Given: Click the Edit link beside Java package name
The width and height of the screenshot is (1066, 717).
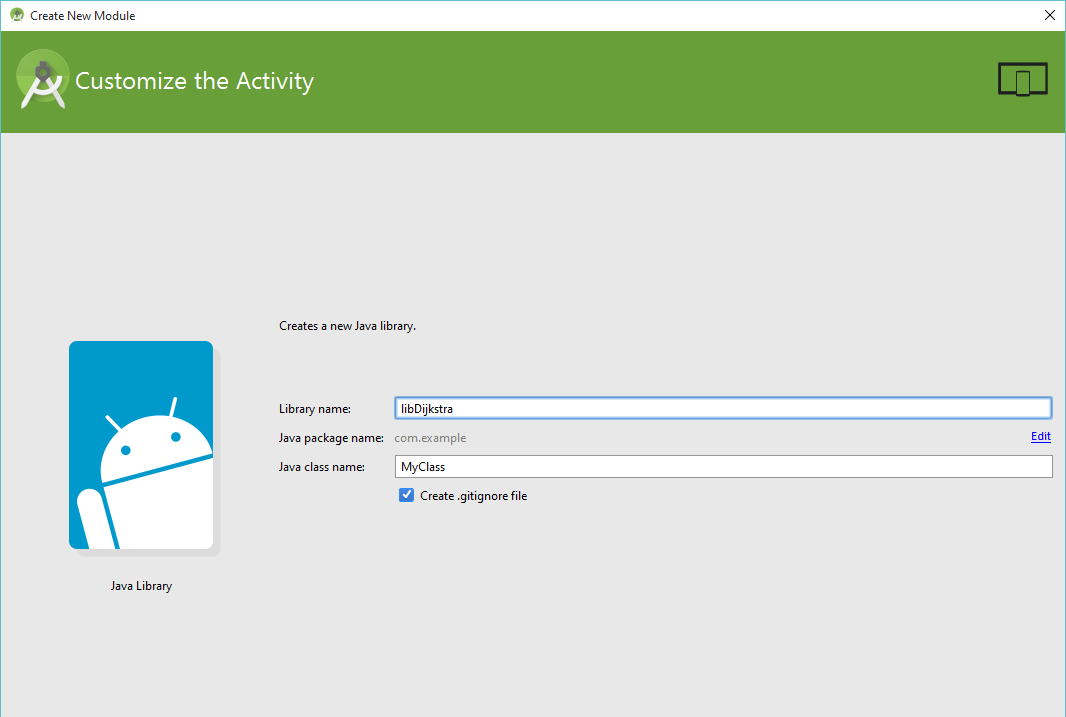Looking at the screenshot, I should click(x=1040, y=436).
